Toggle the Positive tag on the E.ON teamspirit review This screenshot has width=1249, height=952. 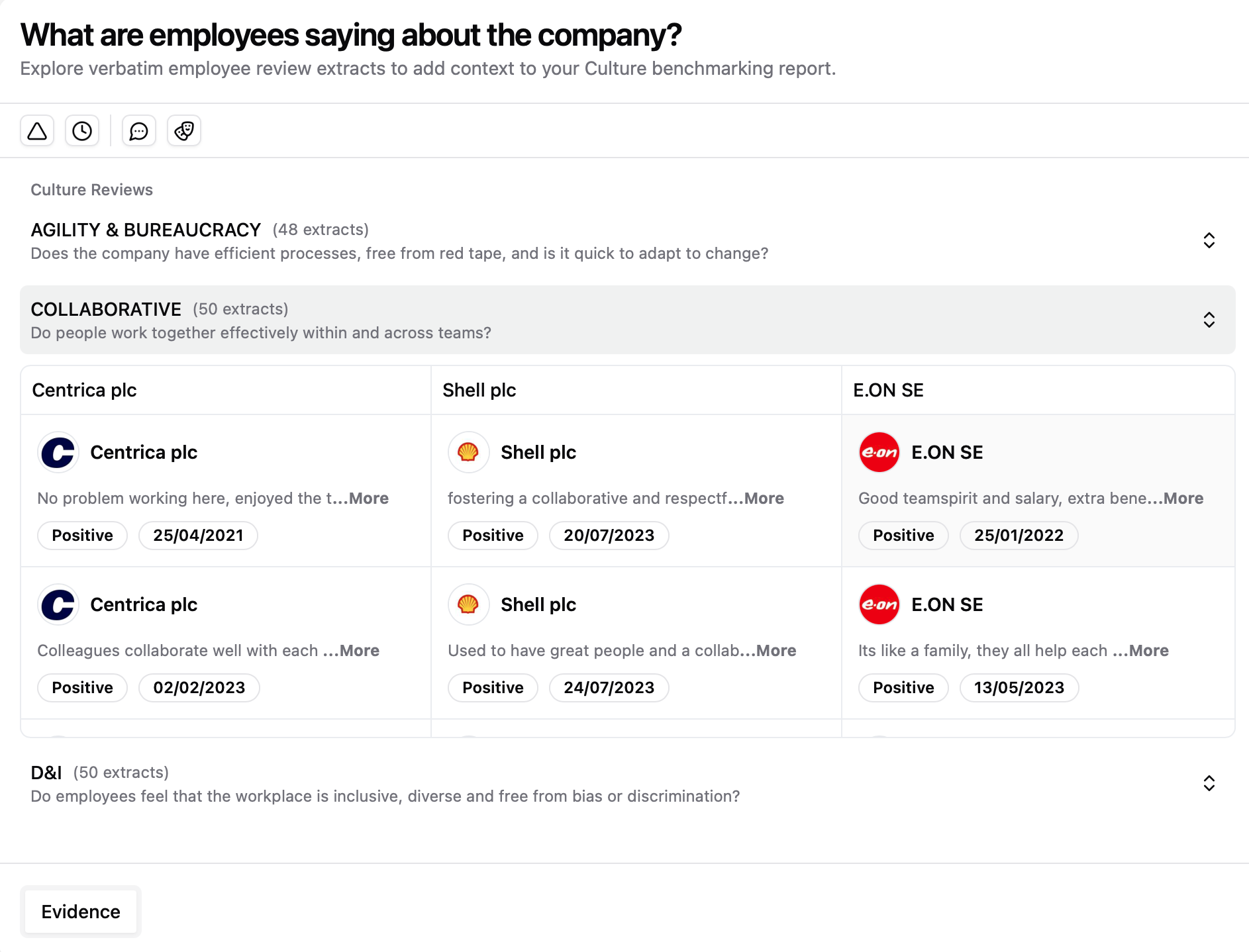tap(903, 535)
